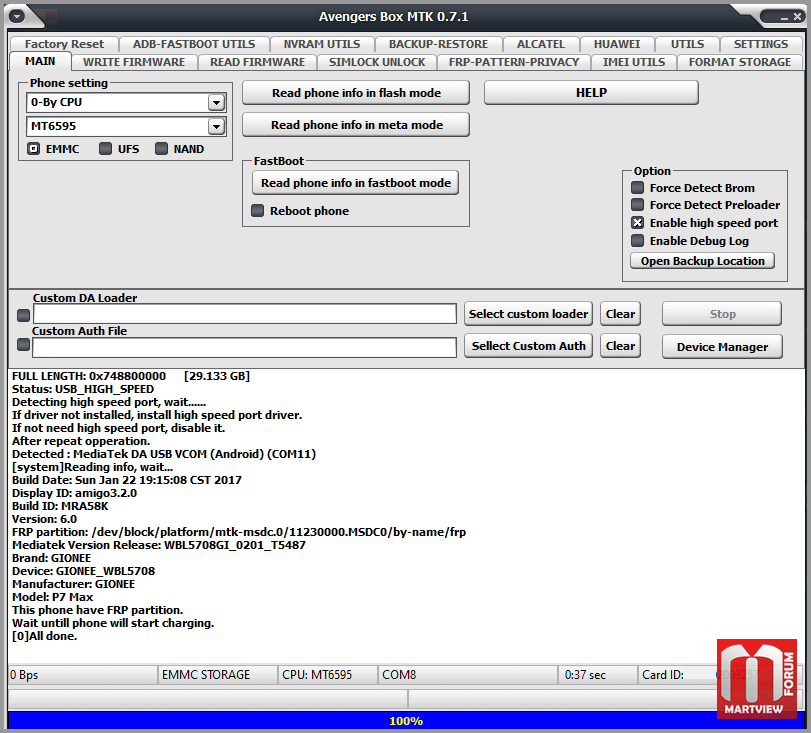The image size is (811, 733).
Task: Click Select custom loader button
Action: [528, 314]
